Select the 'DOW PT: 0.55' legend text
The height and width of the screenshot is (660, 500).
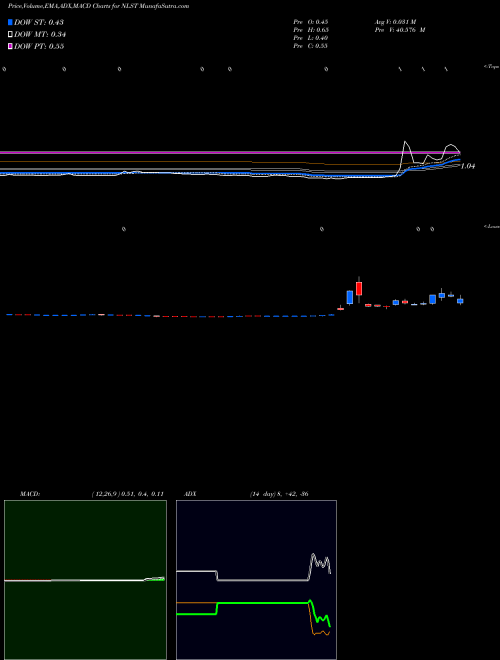point(39,46)
